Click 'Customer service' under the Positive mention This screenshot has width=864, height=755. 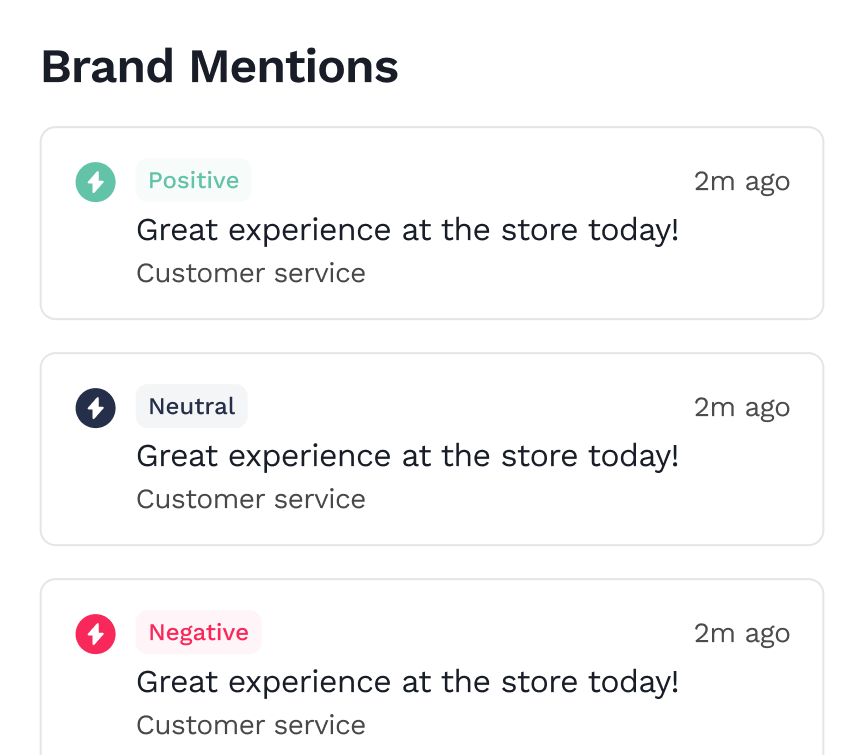[251, 273]
